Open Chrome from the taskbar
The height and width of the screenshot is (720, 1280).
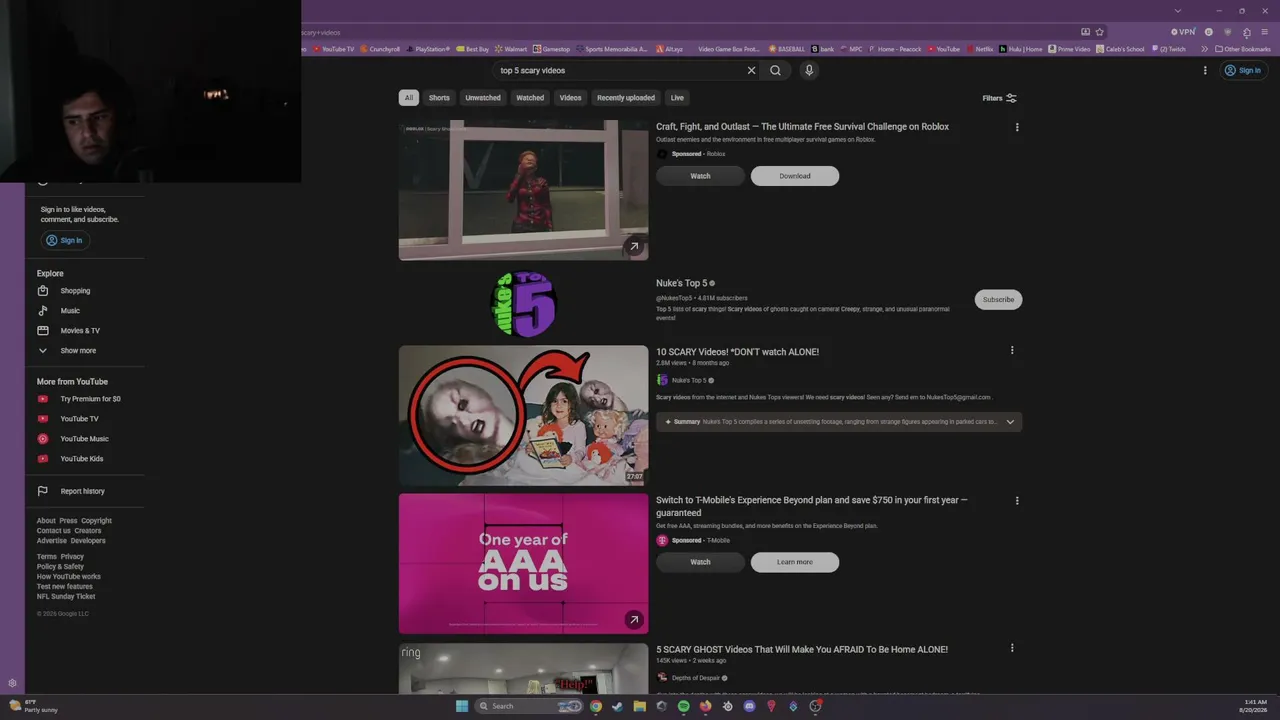point(596,706)
